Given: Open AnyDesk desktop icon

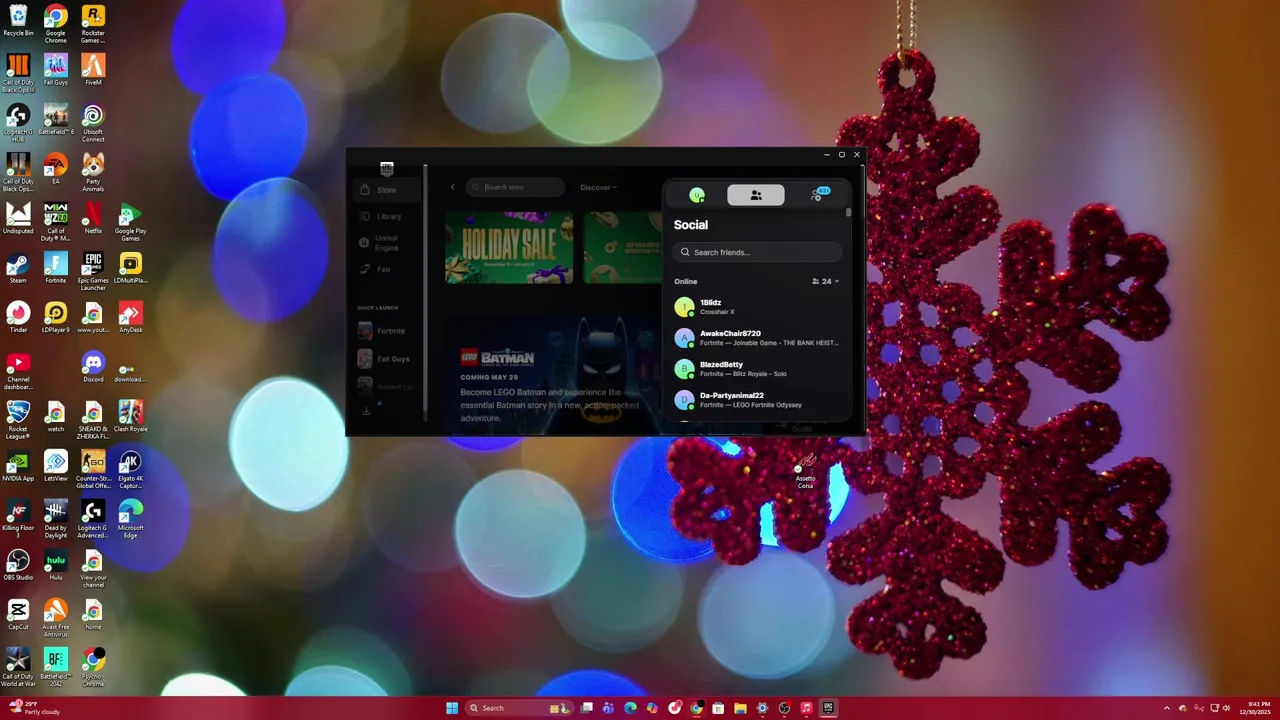Looking at the screenshot, I should pos(130,316).
